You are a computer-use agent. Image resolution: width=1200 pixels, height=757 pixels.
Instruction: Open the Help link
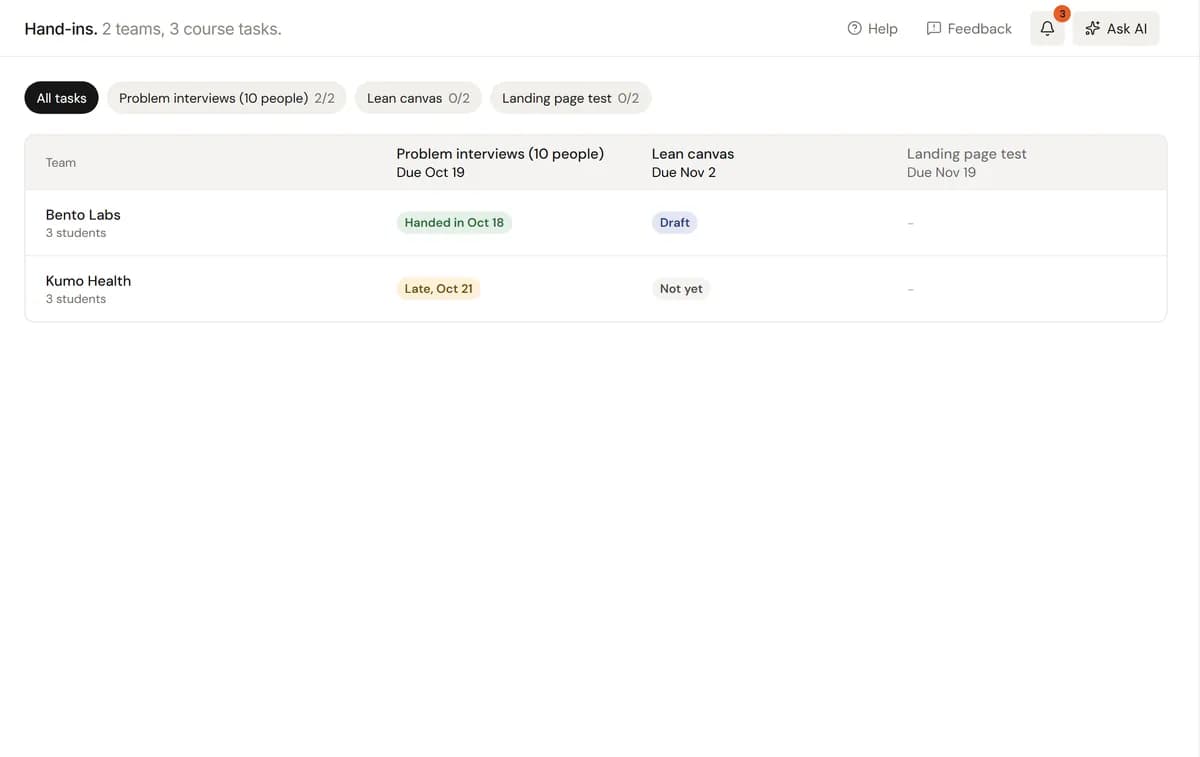[x=872, y=29]
